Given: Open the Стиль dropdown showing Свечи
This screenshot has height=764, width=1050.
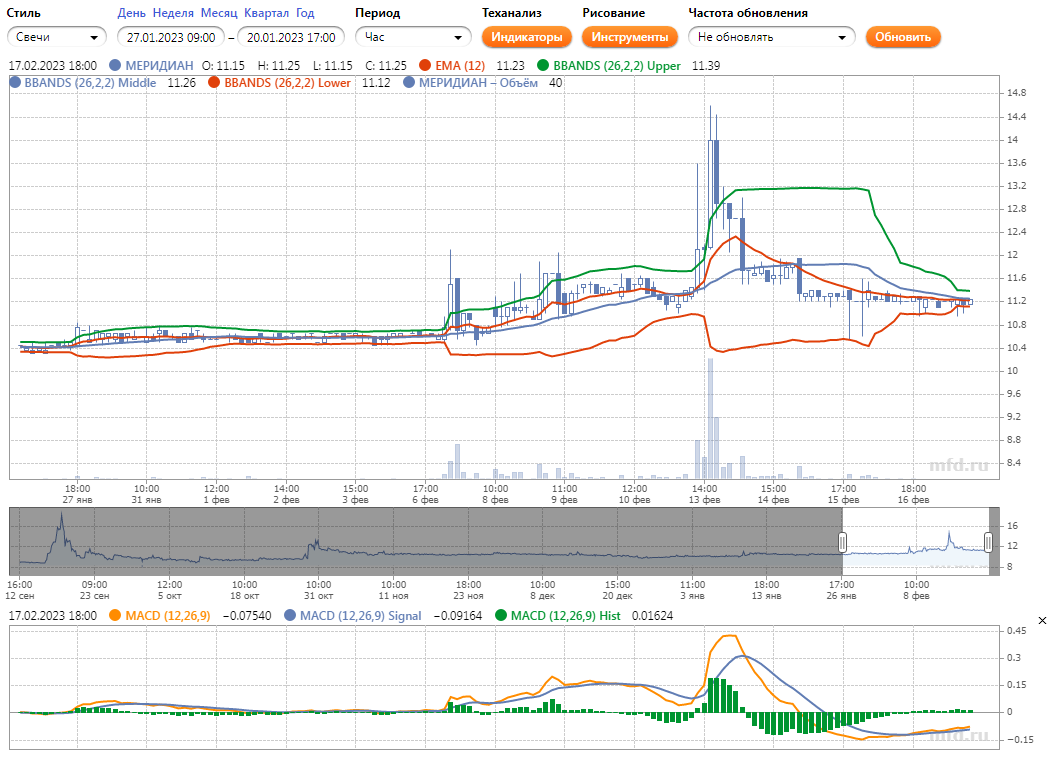Looking at the screenshot, I should [x=57, y=37].
